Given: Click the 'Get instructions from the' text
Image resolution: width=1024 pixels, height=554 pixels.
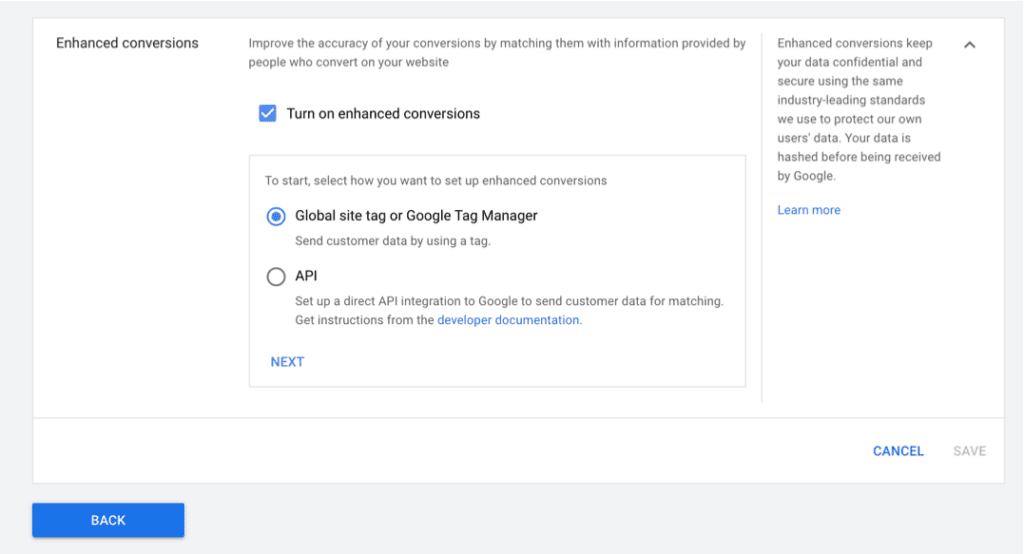Looking at the screenshot, I should [364, 321].
